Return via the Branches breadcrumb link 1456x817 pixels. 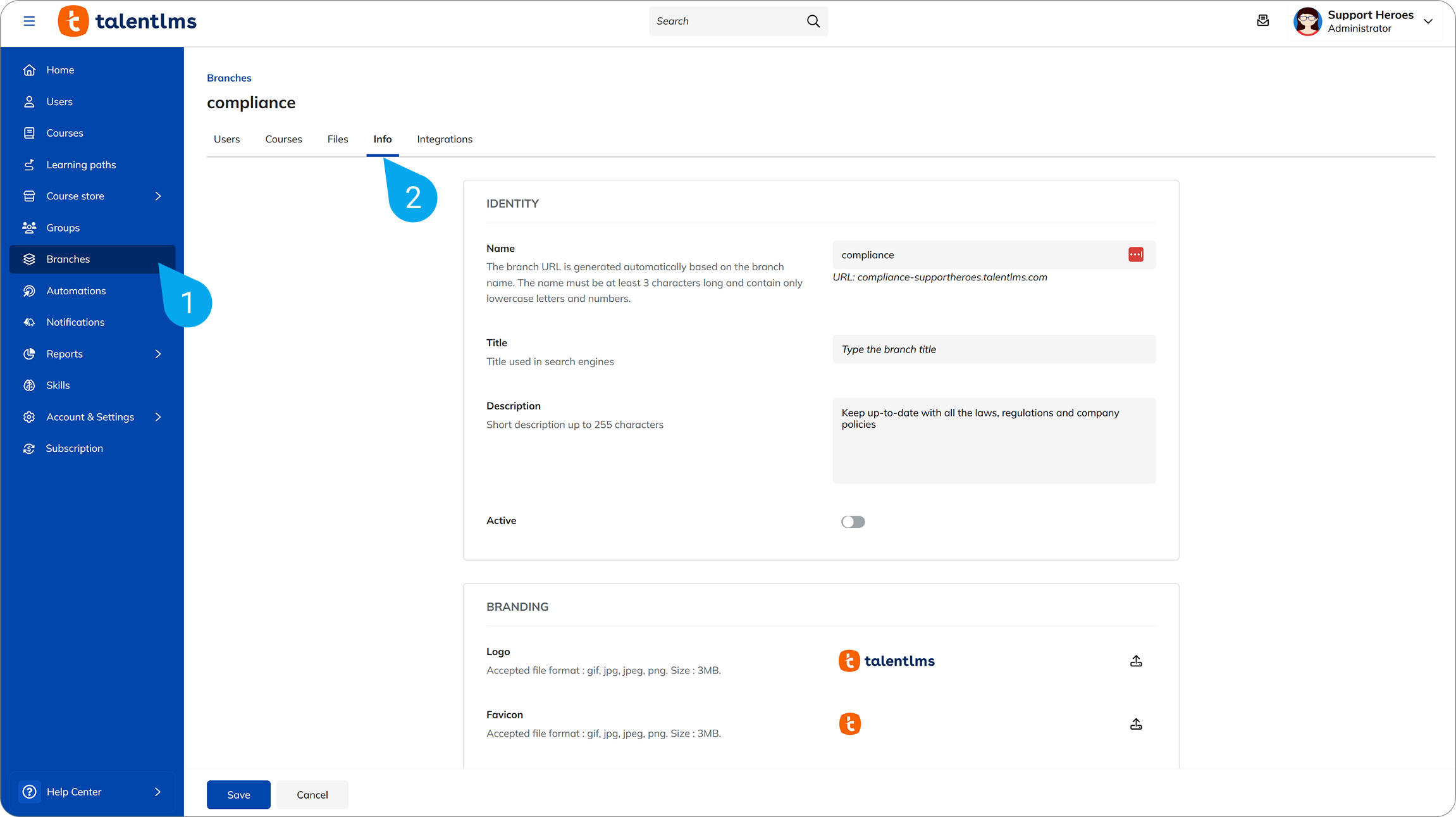pyautogui.click(x=228, y=77)
